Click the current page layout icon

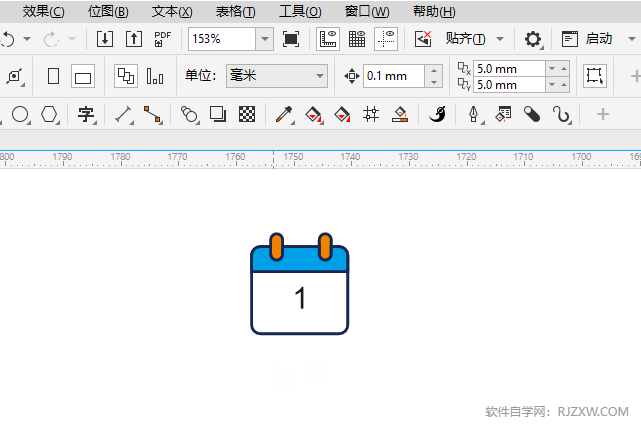click(x=155, y=76)
